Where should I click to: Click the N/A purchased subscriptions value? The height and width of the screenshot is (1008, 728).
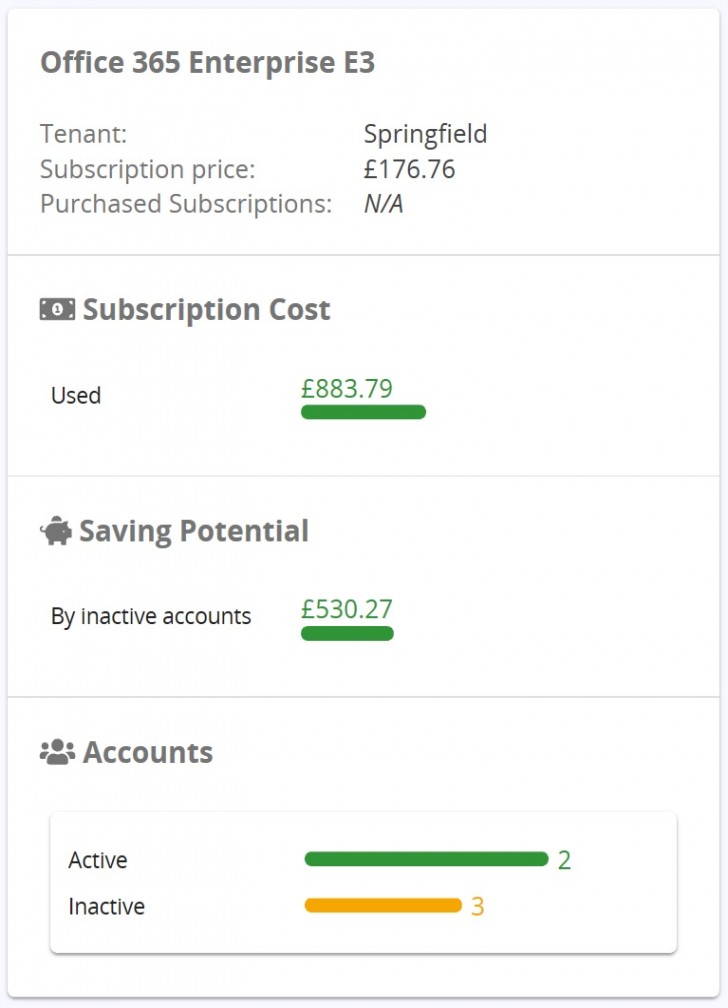coord(384,204)
